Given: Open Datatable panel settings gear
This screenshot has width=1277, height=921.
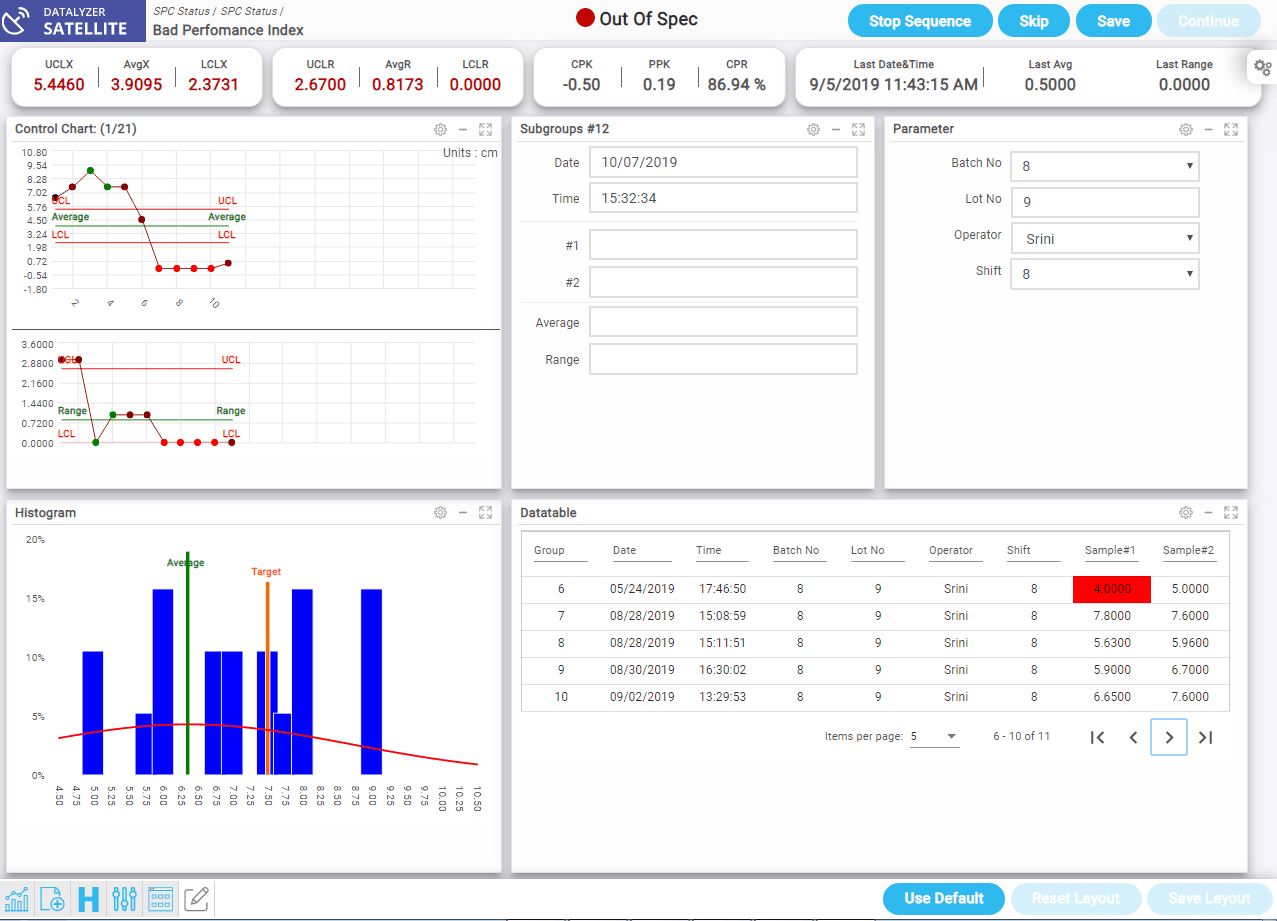Looking at the screenshot, I should pyautogui.click(x=1185, y=512).
